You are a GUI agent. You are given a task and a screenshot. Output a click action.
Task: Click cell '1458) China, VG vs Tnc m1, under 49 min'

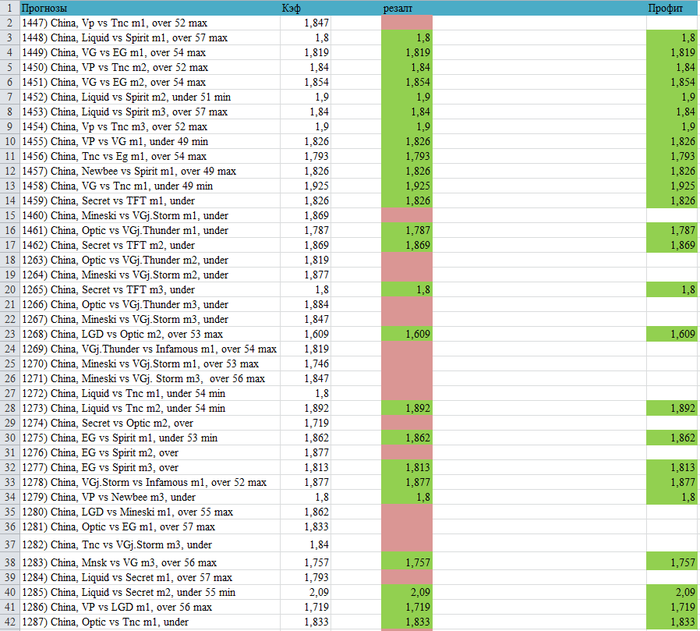pyautogui.click(x=150, y=186)
